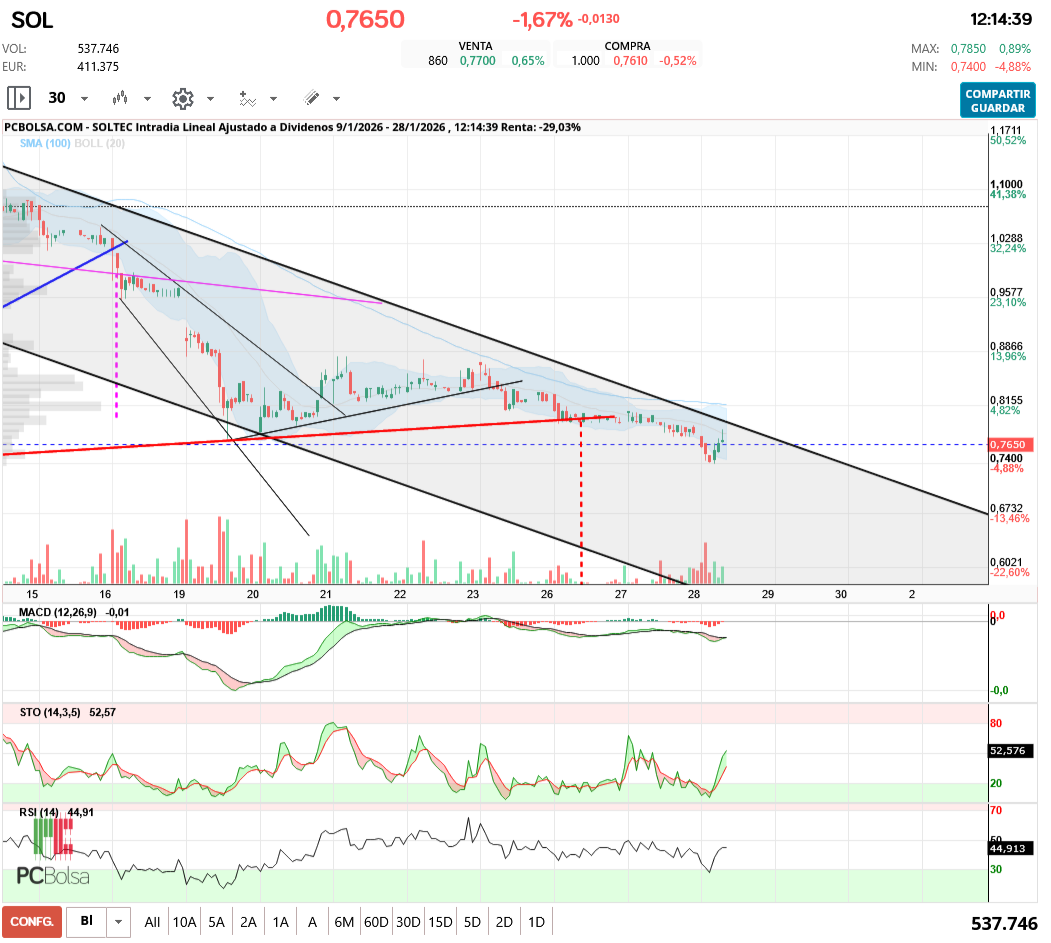Switch to the 1D time range
The width and height of the screenshot is (1051, 943).
(536, 921)
